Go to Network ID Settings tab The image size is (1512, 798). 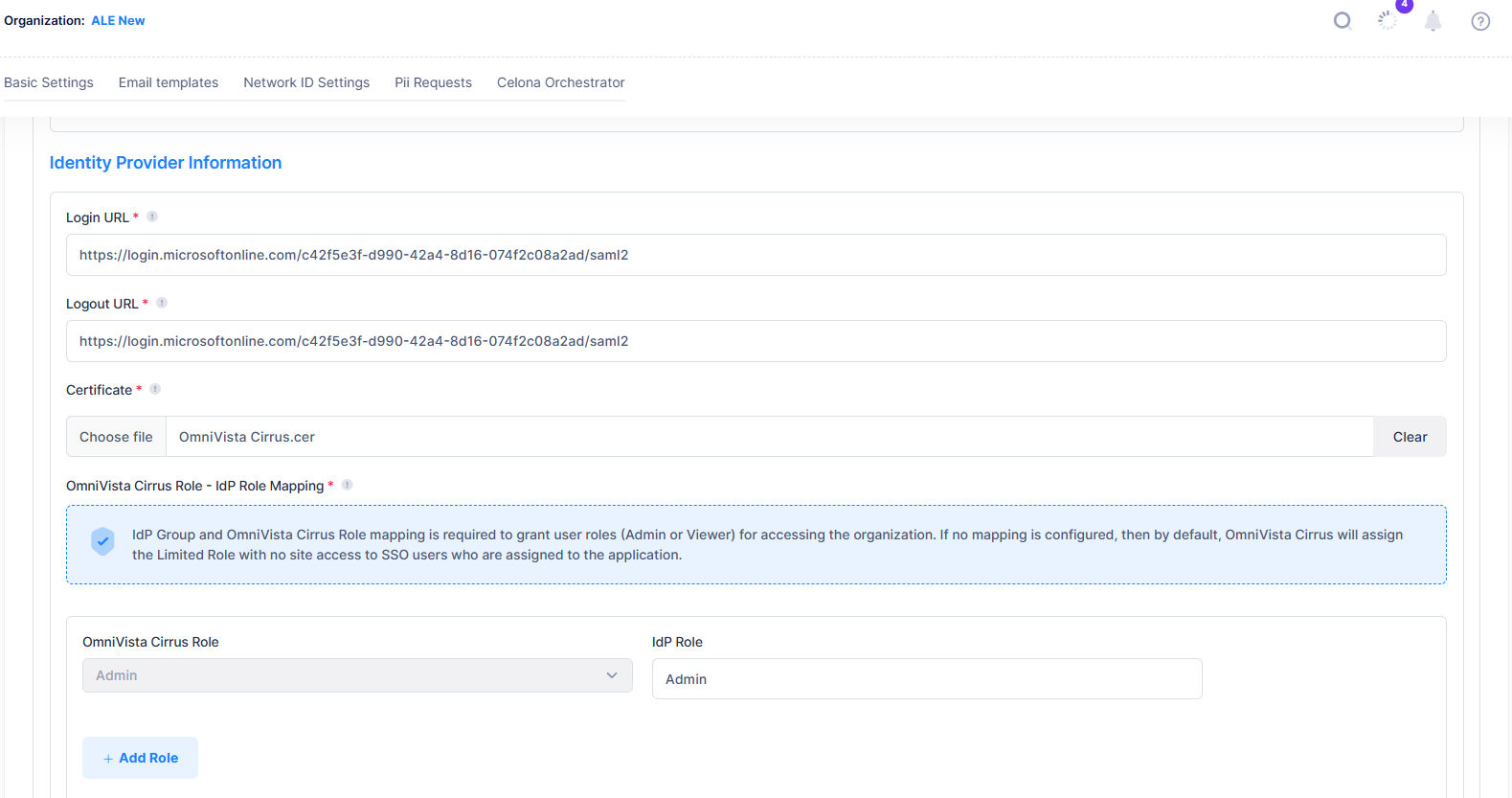click(306, 82)
